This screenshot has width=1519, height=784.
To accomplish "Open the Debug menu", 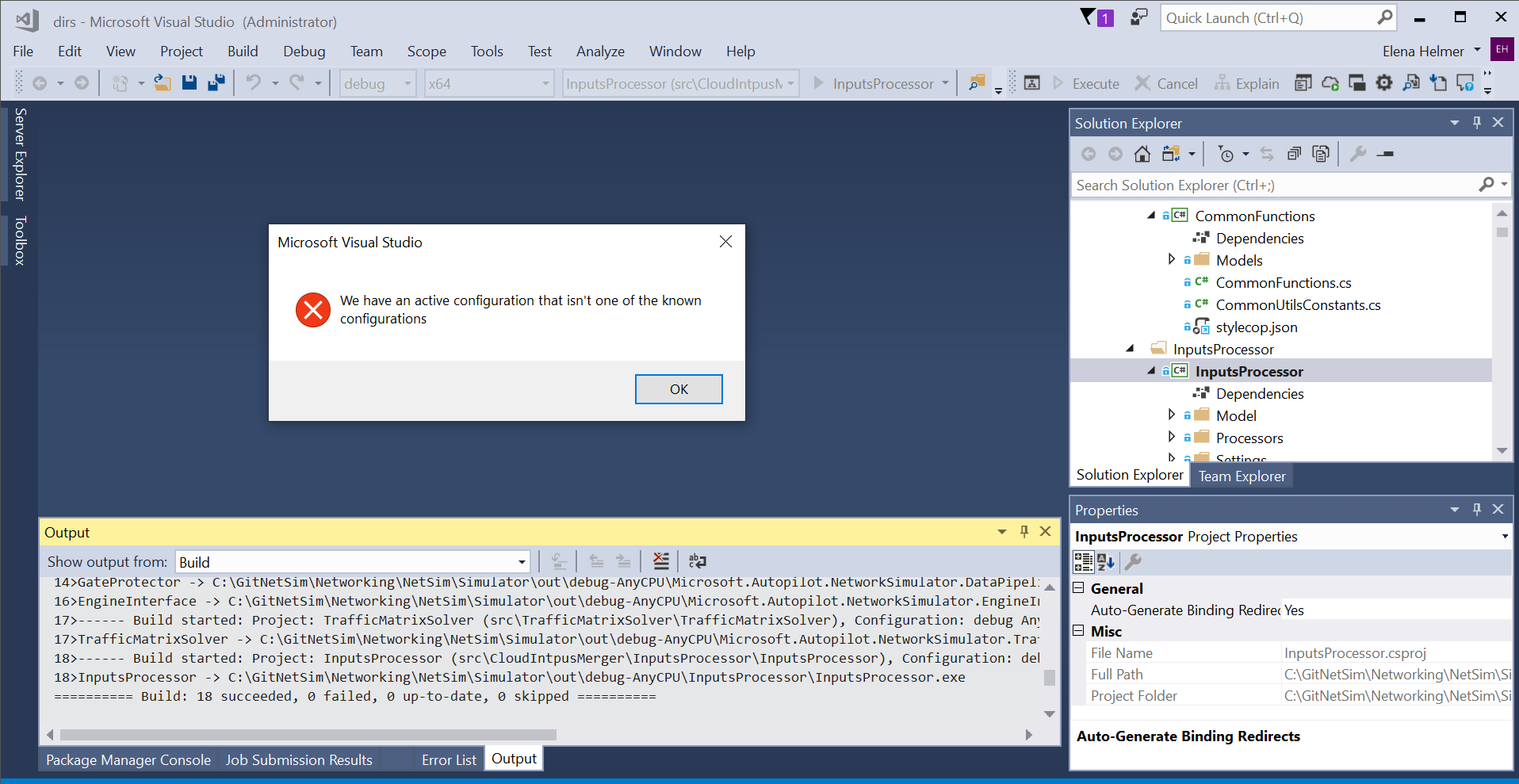I will tap(304, 52).
